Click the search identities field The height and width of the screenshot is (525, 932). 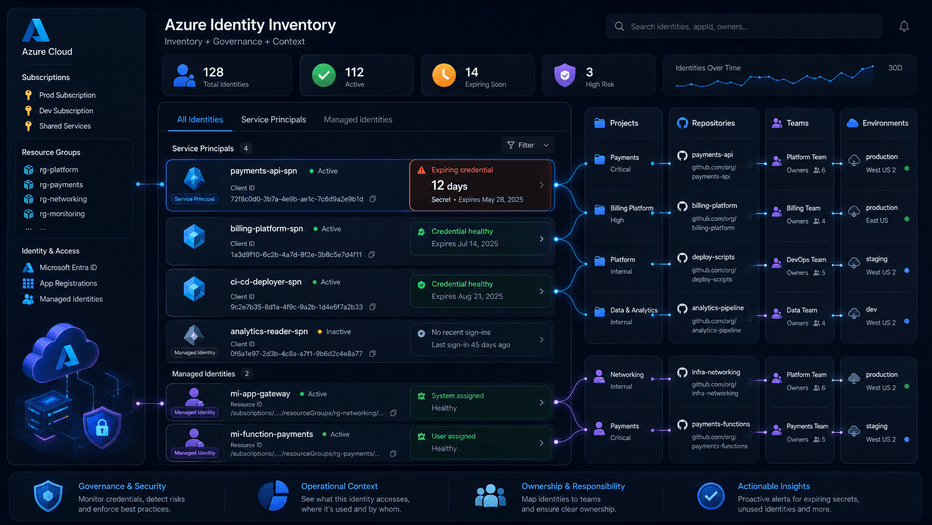[x=744, y=26]
